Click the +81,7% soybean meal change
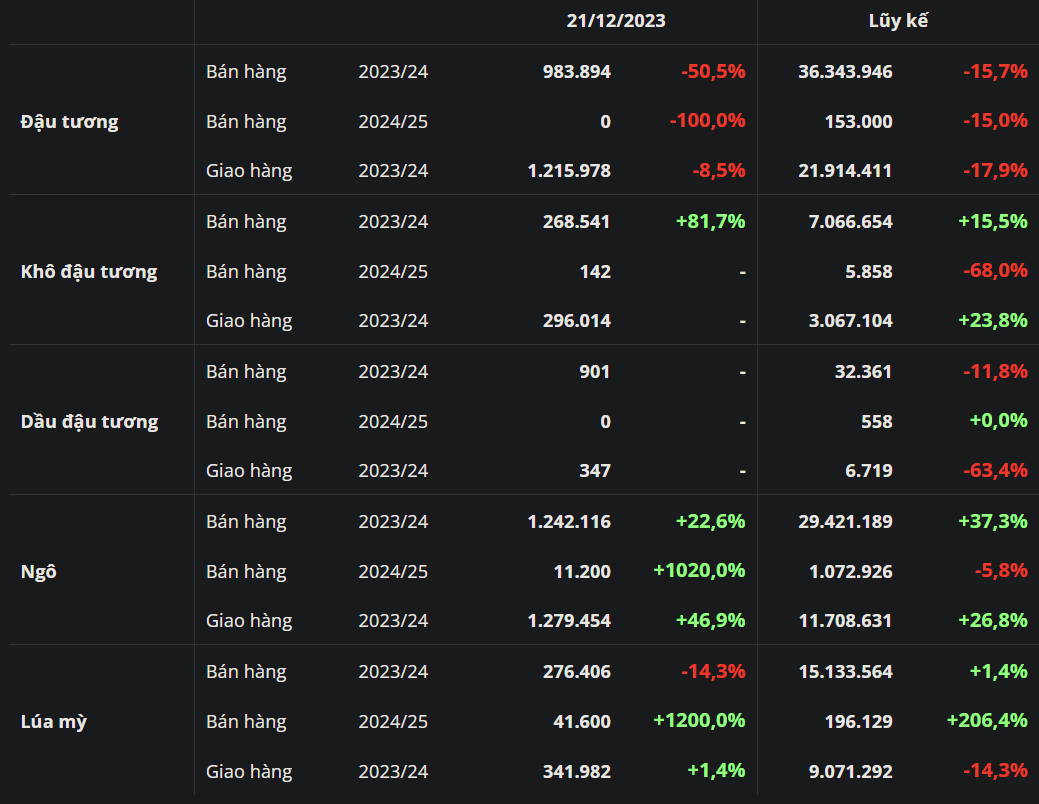Image resolution: width=1039 pixels, height=804 pixels. click(x=710, y=222)
